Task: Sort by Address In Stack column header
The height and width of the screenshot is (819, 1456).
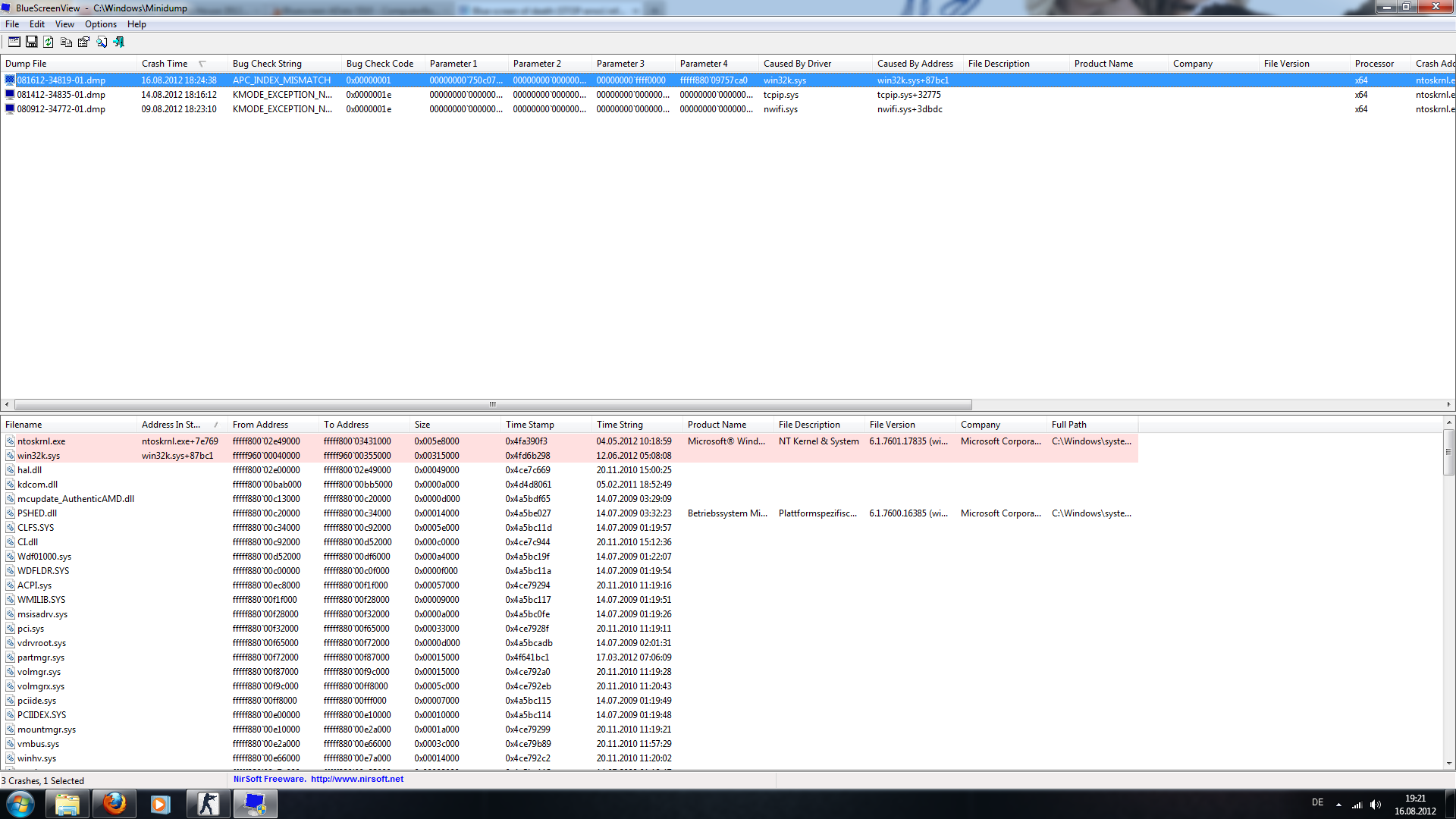Action: click(171, 425)
